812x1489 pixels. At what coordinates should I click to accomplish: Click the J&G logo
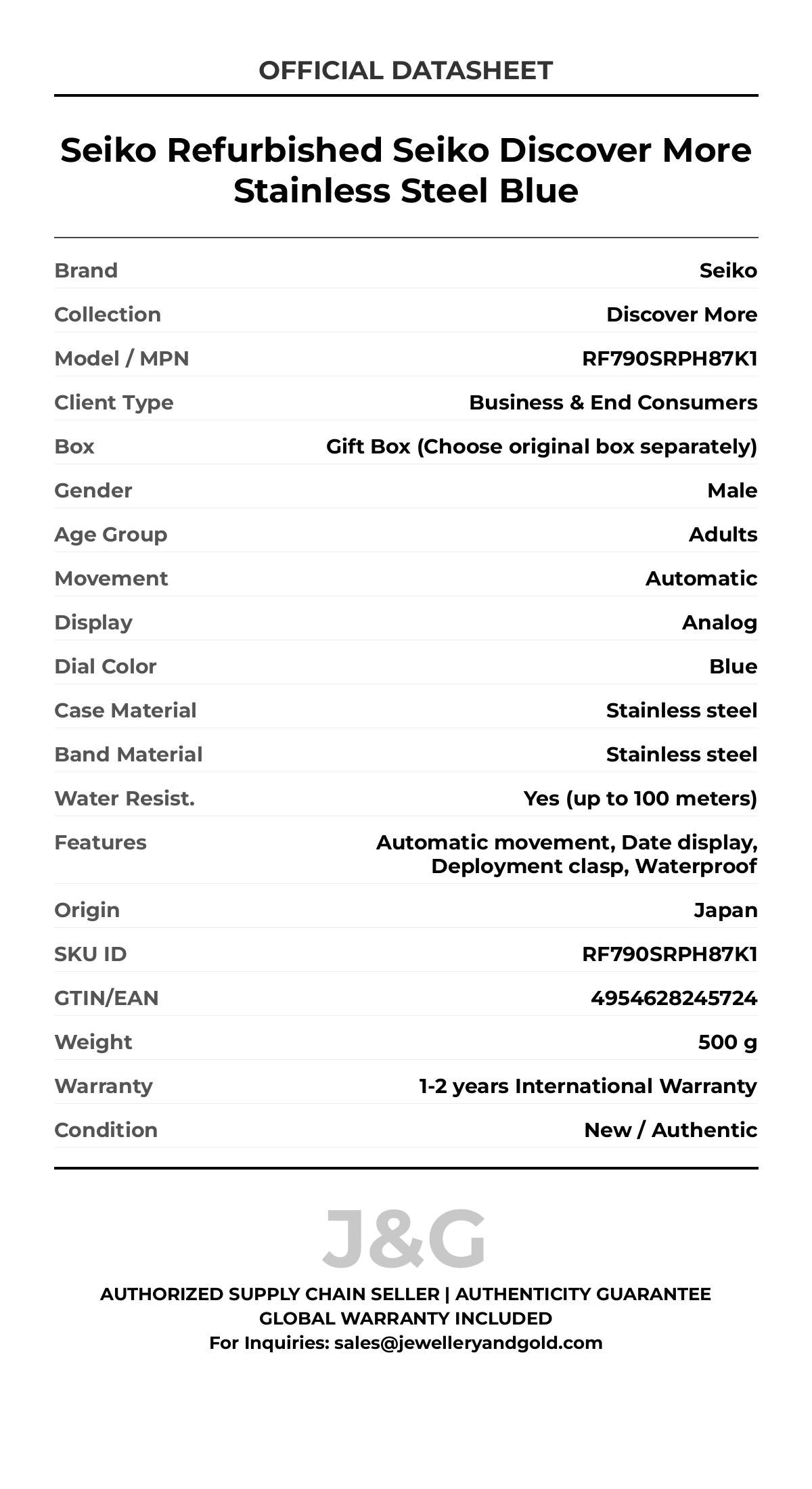(x=405, y=1239)
